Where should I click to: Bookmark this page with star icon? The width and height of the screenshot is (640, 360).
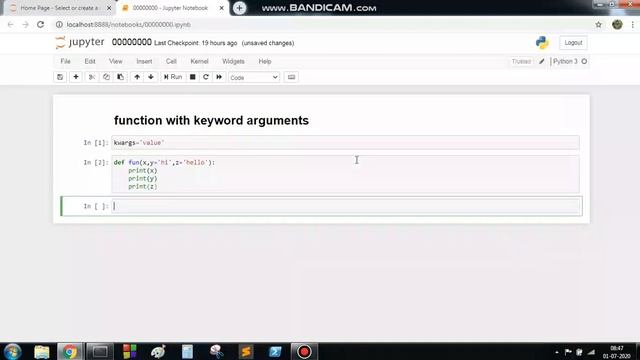(x=598, y=24)
